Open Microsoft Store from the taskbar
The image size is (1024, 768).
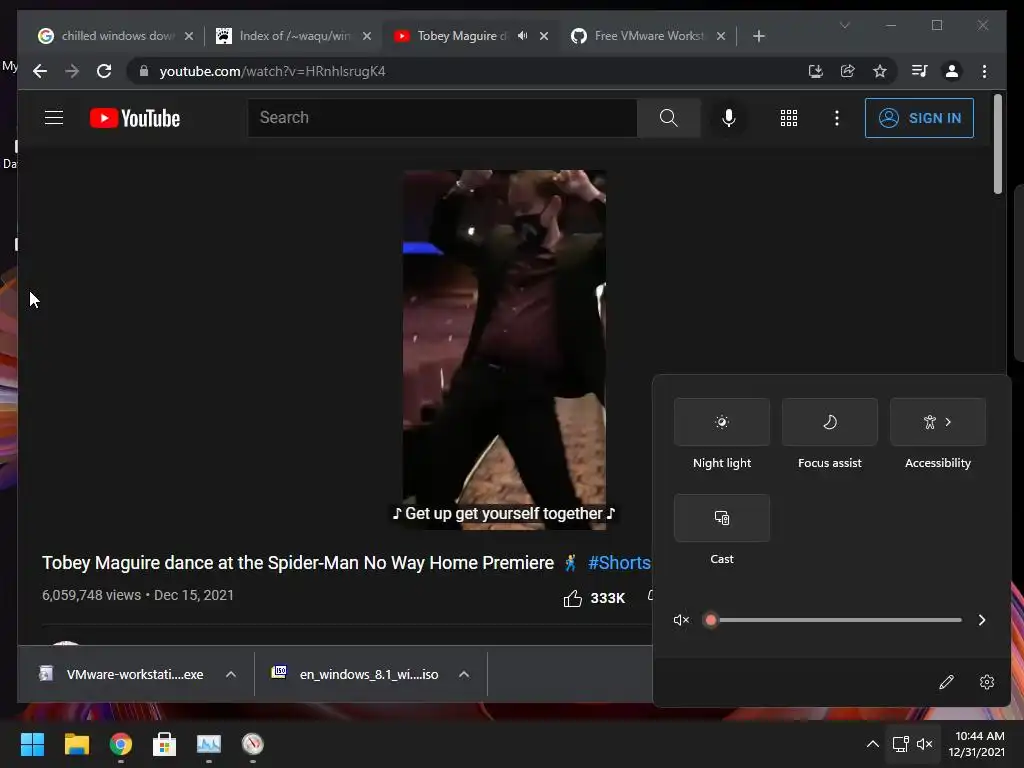pyautogui.click(x=164, y=744)
